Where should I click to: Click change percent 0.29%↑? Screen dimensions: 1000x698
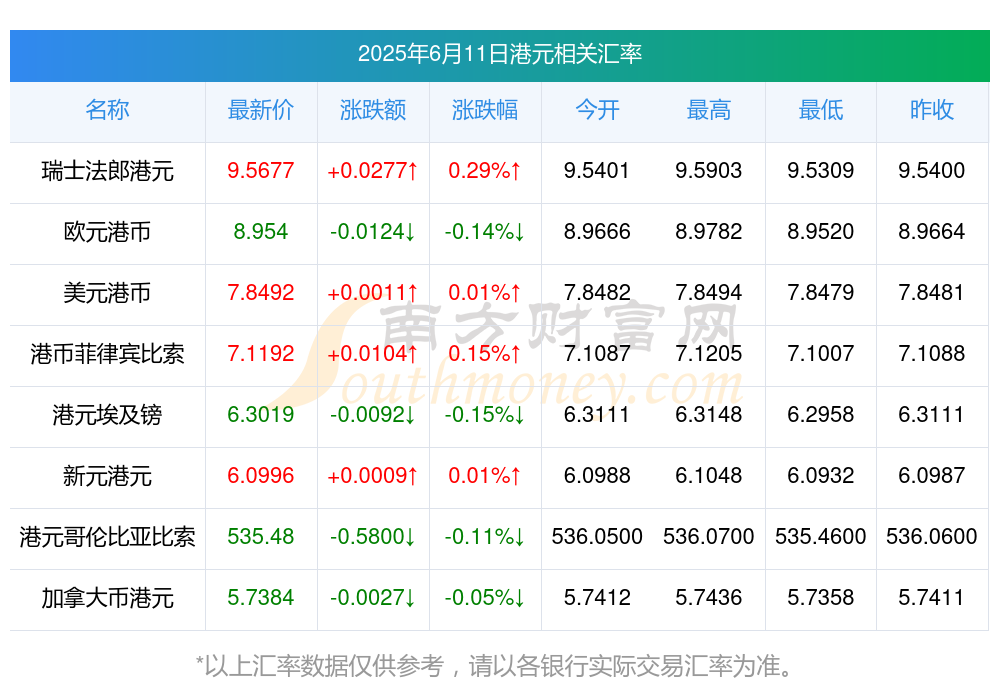point(485,170)
